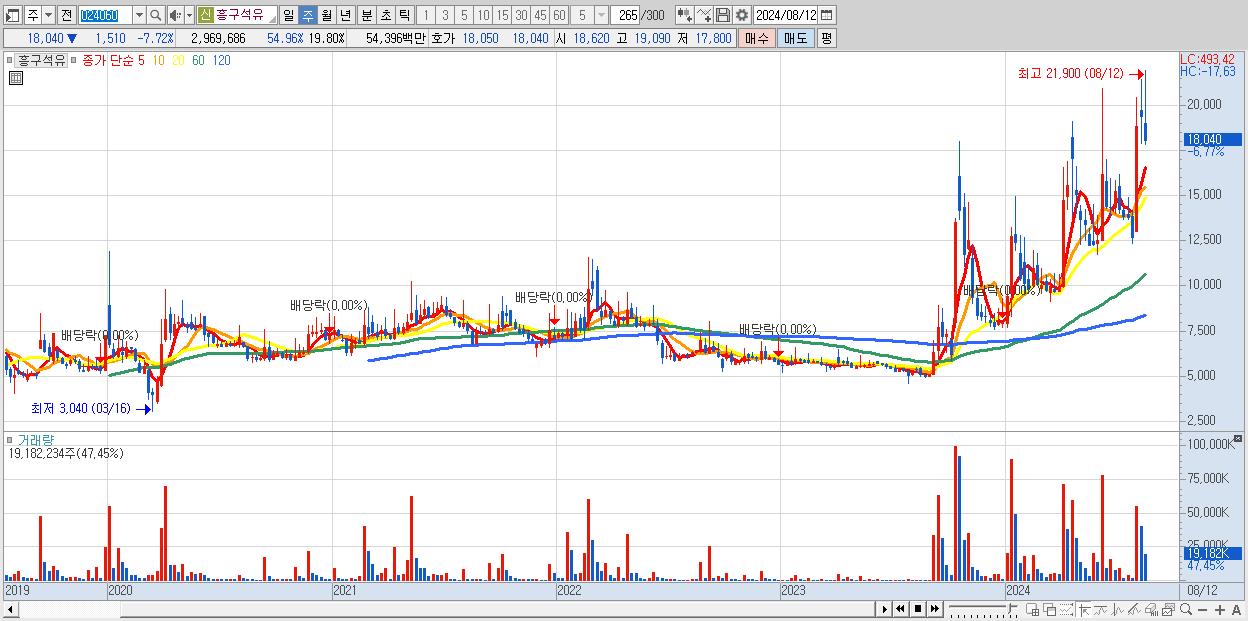Select yearly period button 년
Screen dimensions: 1248x621
[345, 15]
